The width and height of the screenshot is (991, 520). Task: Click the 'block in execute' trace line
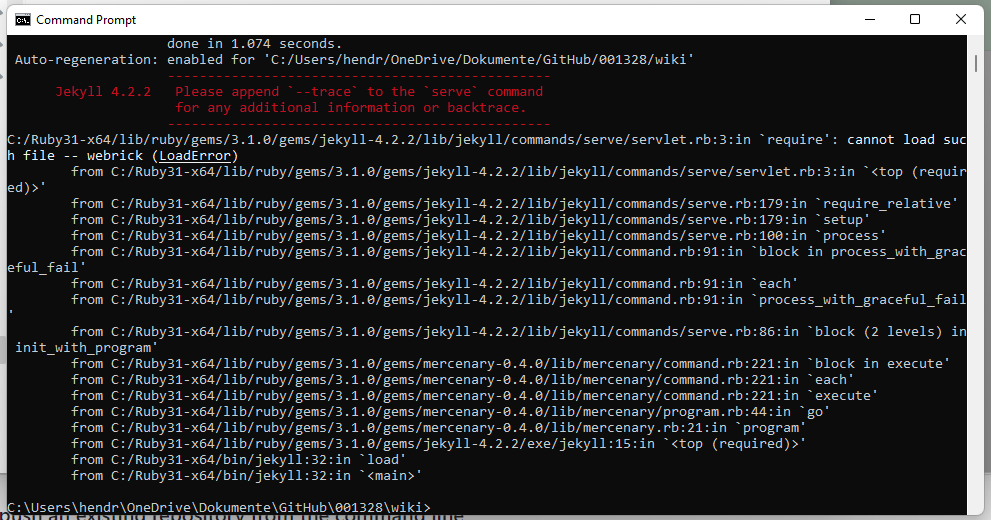pos(510,364)
